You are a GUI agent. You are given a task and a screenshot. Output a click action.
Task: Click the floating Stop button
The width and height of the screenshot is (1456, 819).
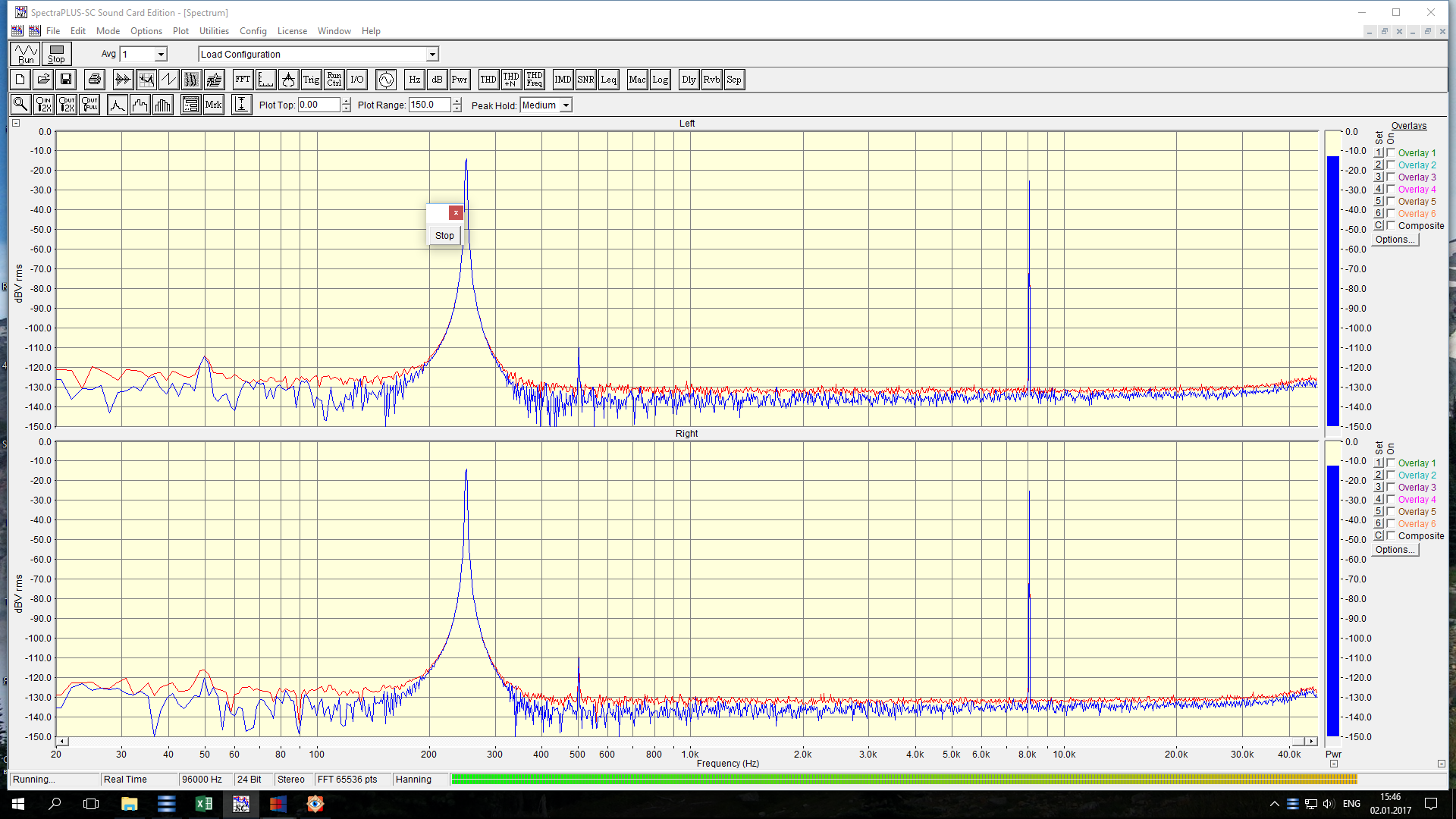pyautogui.click(x=444, y=236)
